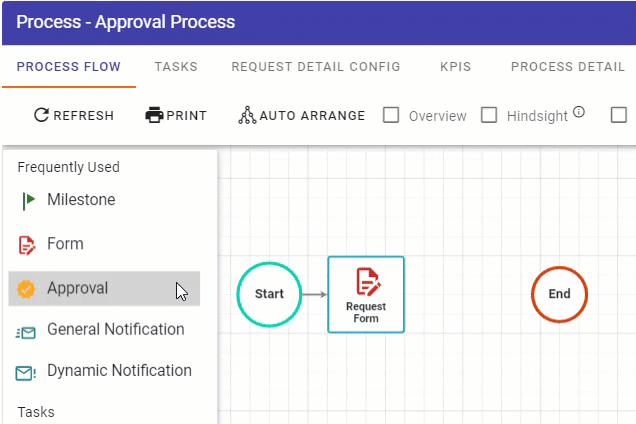This screenshot has width=636, height=424.
Task: Select the green Milestone flag icon
Action: pyautogui.click(x=29, y=201)
